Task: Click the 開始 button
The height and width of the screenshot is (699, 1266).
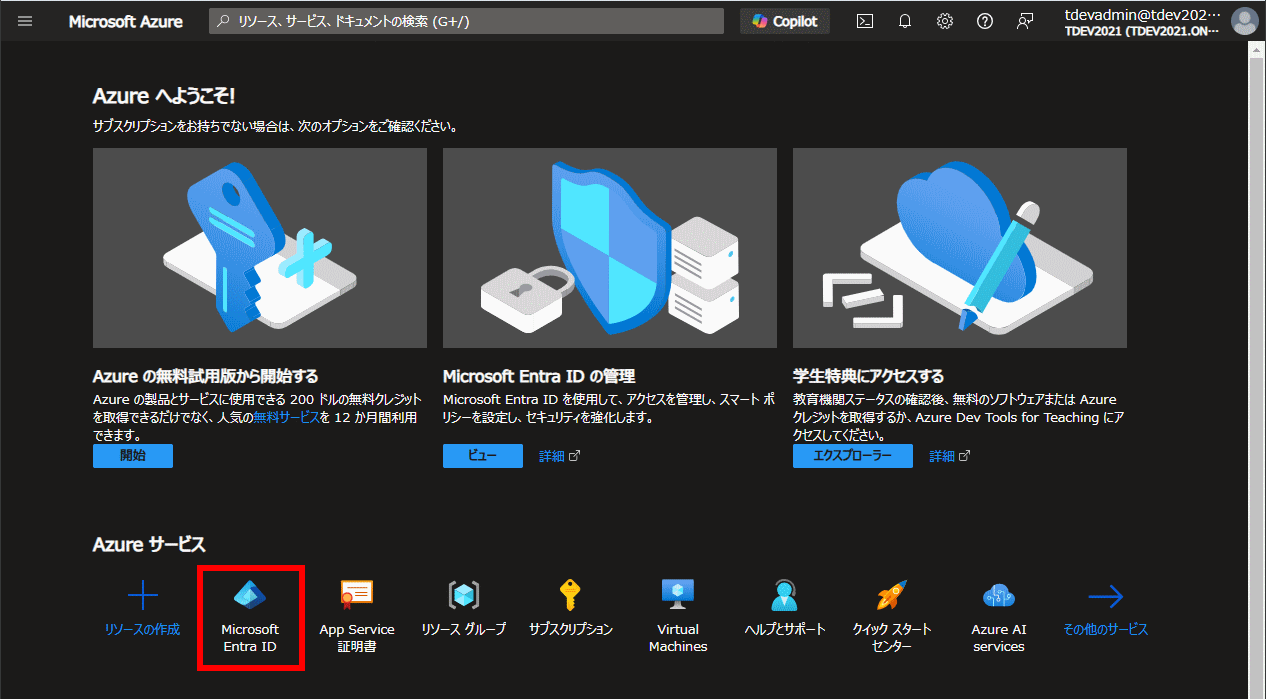Action: click(133, 456)
